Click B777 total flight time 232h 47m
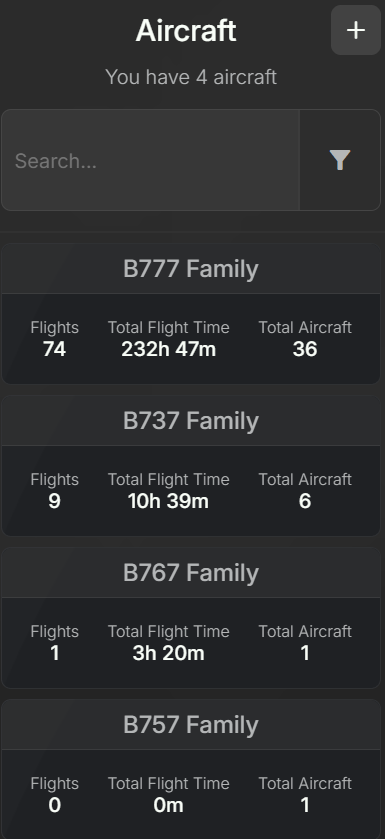The height and width of the screenshot is (839, 385). 168,349
